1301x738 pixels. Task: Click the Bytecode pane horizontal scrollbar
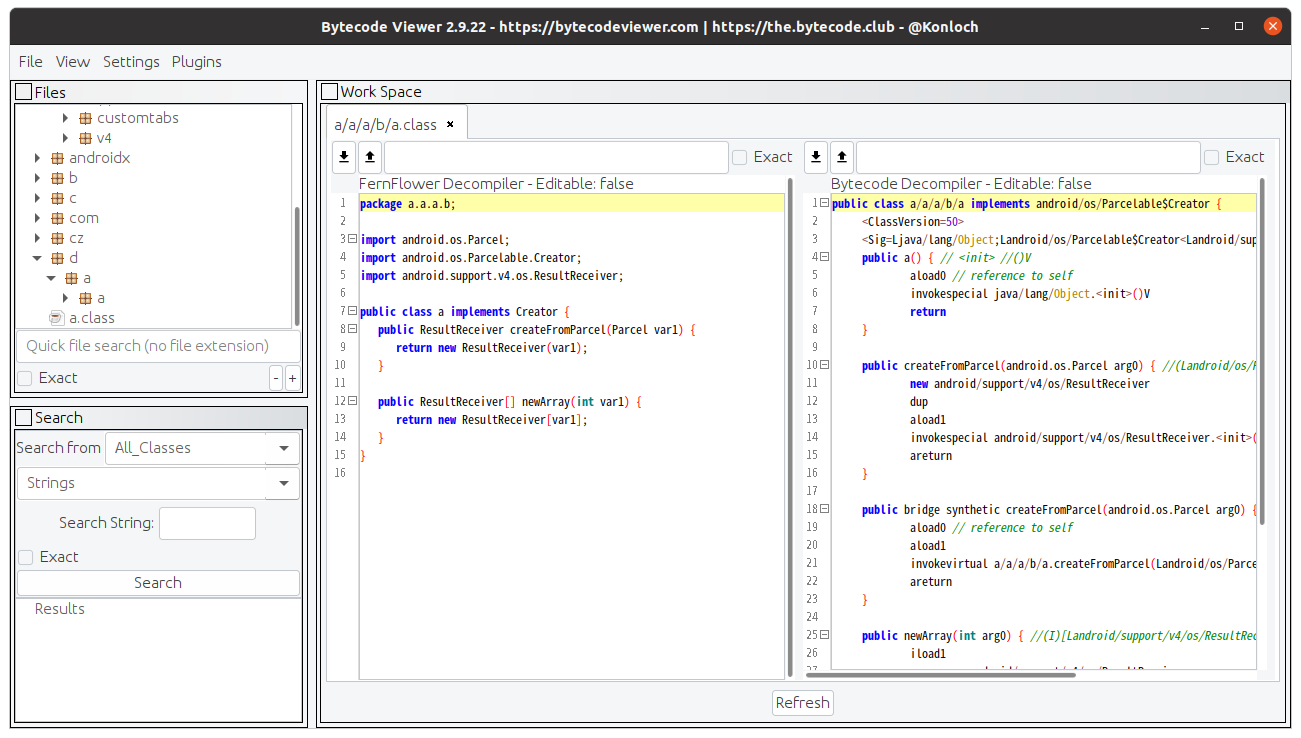point(940,675)
